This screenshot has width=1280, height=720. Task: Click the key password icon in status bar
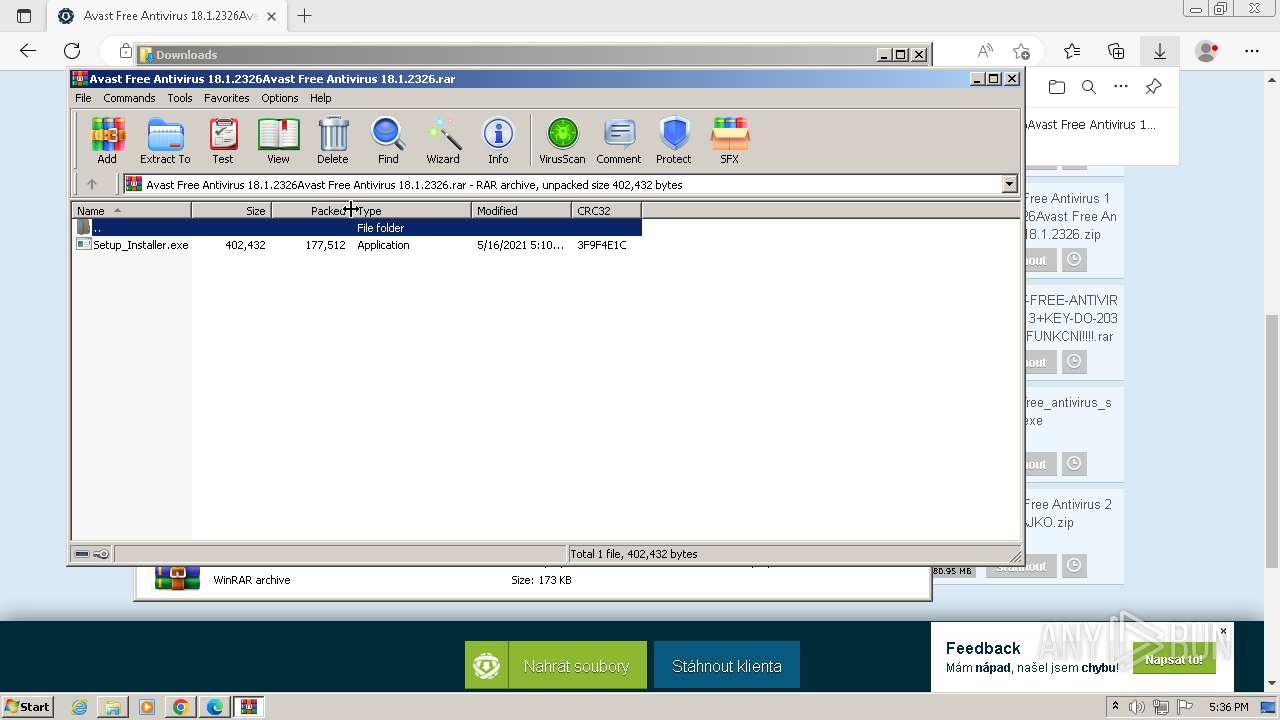[x=101, y=554]
